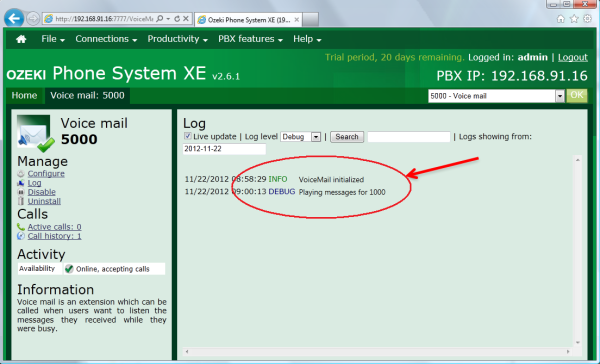Image resolution: width=600 pixels, height=364 pixels.
Task: Stop loading with the address bar X
Action: point(186,18)
